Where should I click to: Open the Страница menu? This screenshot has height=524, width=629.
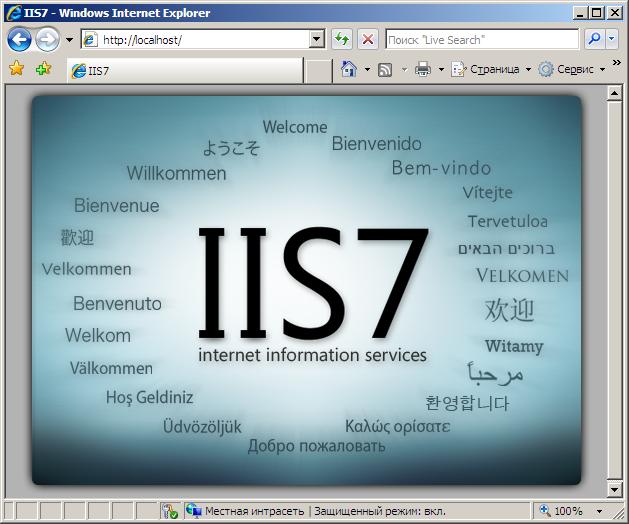point(491,69)
